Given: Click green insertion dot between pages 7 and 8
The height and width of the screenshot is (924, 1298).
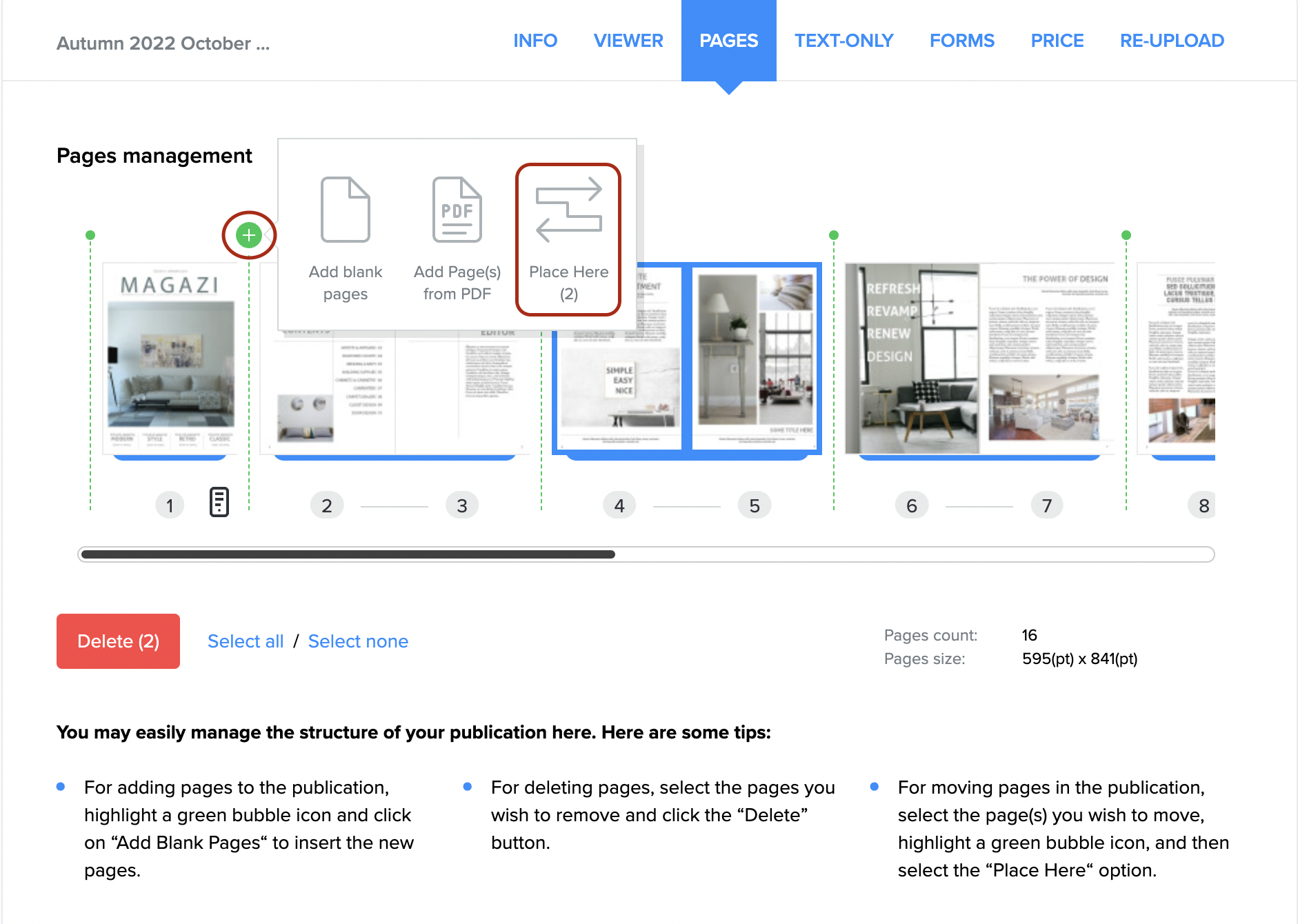Looking at the screenshot, I should click(1126, 235).
